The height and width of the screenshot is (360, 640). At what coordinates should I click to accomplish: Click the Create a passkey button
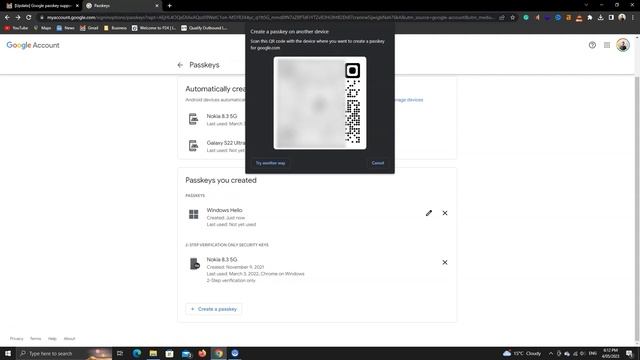pos(214,309)
